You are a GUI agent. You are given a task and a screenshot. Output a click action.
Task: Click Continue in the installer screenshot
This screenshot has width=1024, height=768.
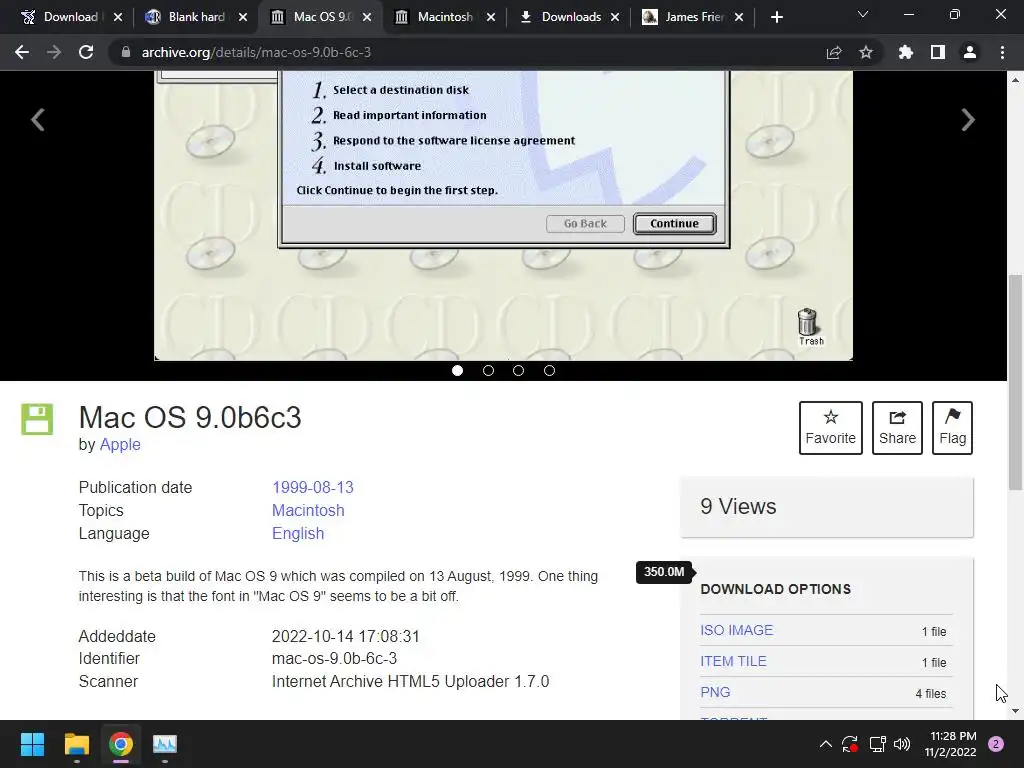click(675, 223)
